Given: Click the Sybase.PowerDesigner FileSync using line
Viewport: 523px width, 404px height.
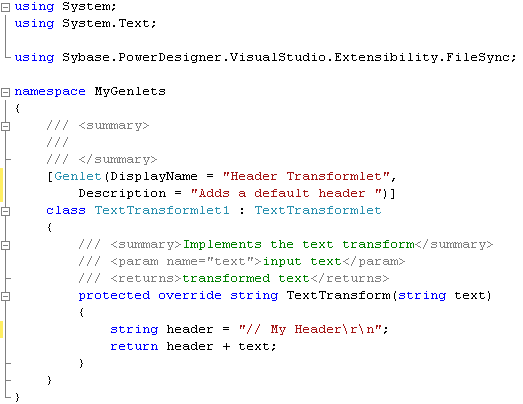Looking at the screenshot, I should tap(265, 57).
